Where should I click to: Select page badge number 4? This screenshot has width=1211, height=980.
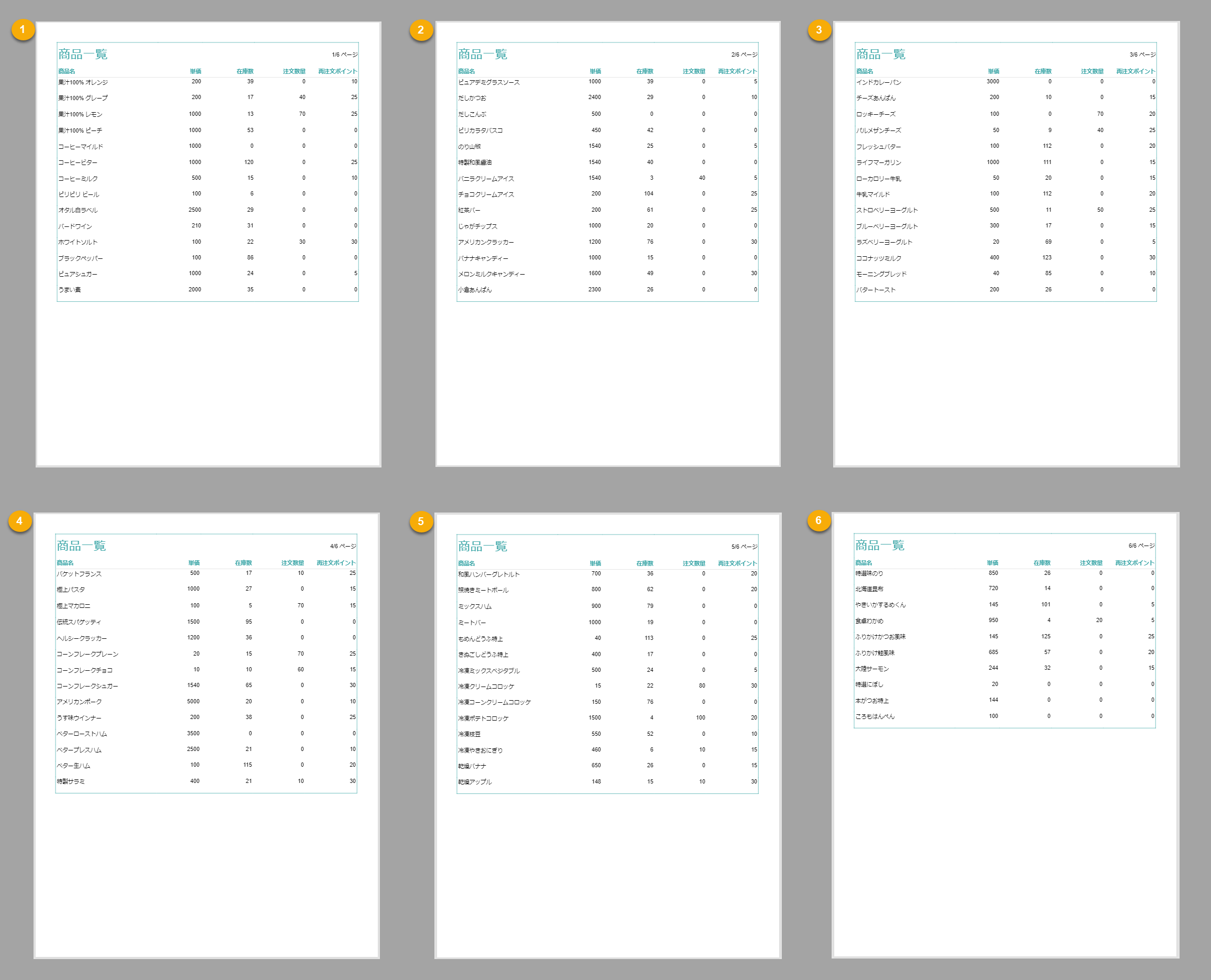(x=21, y=522)
